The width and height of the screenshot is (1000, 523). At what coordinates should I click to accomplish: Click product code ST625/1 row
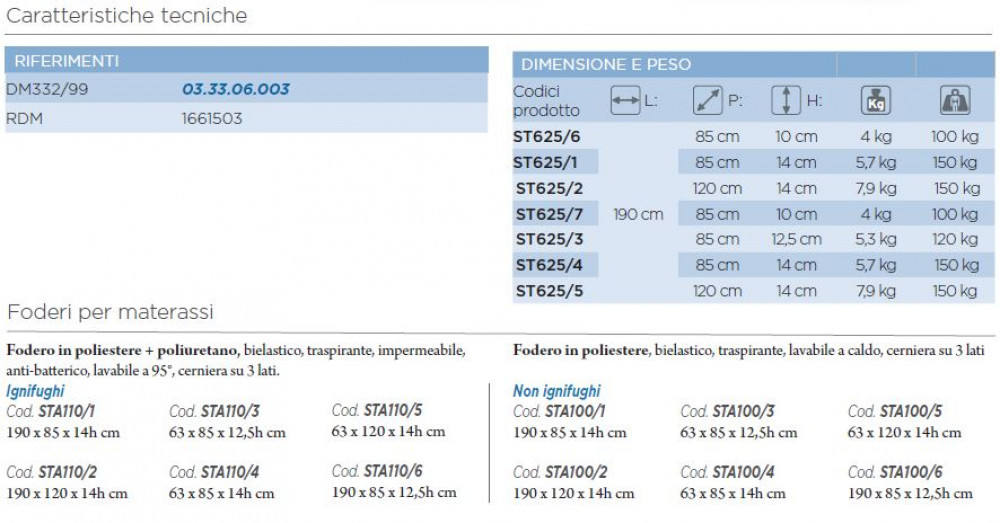click(x=753, y=163)
